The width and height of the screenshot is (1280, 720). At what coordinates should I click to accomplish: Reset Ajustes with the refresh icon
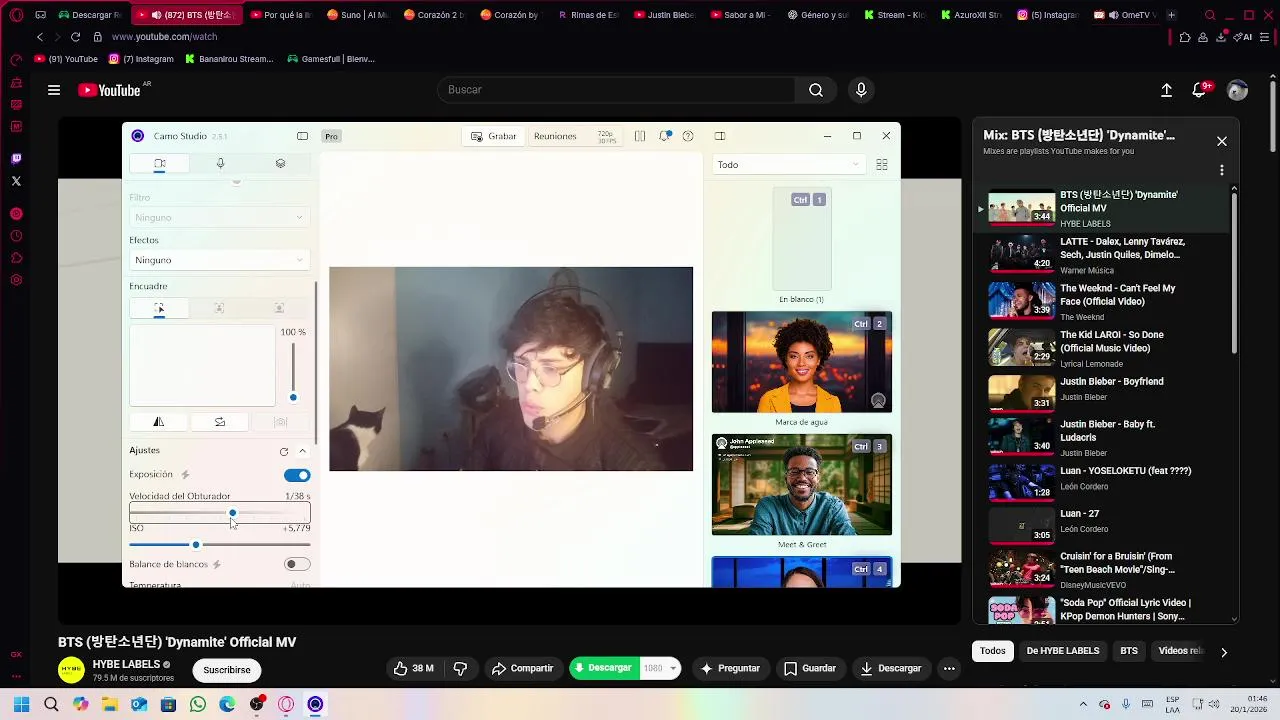[284, 451]
